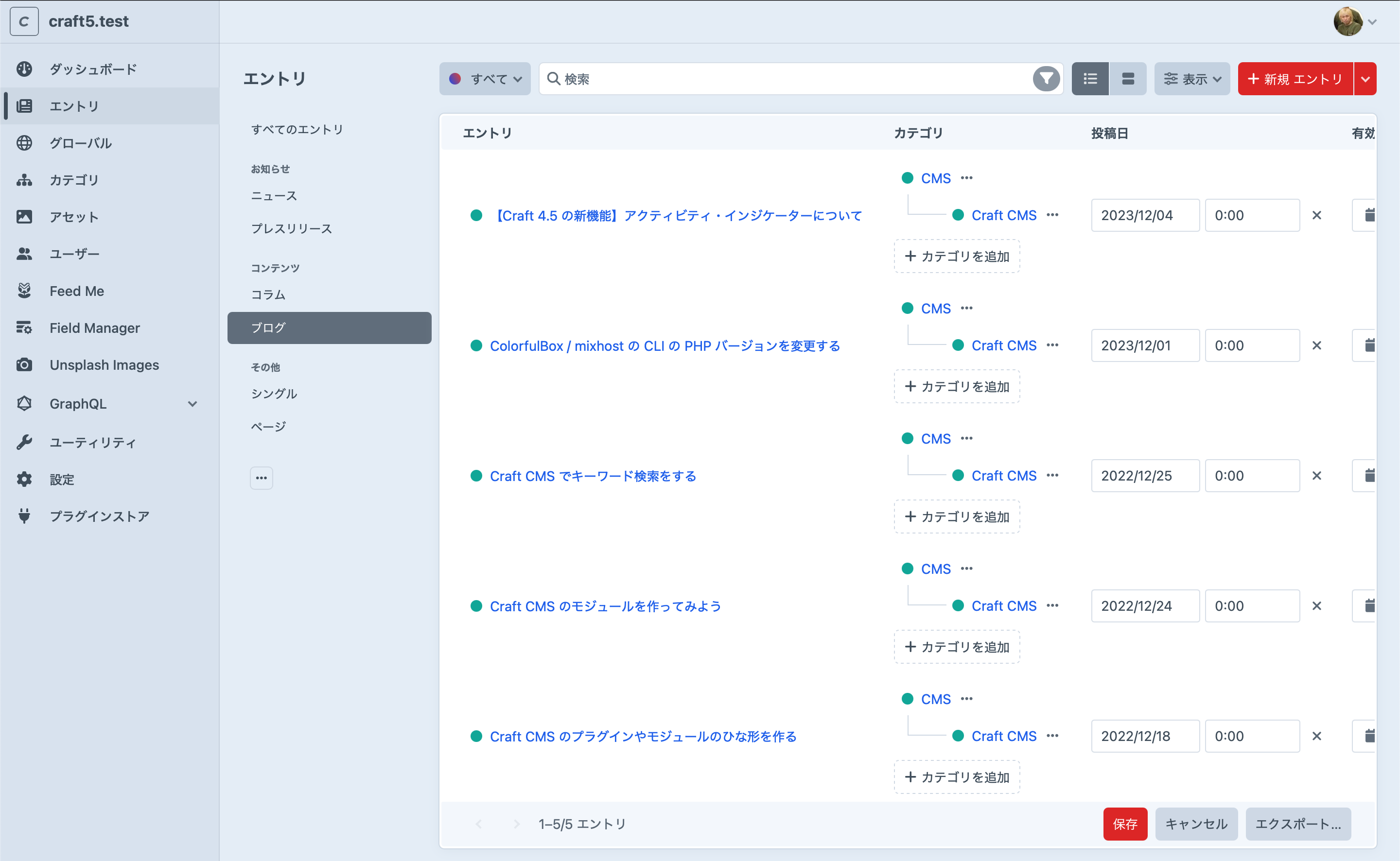Viewport: 1400px width, 861px height.
Task: Open the entry about Craft 4.5 アクティビティ・インジケーター
Action: tap(677, 215)
